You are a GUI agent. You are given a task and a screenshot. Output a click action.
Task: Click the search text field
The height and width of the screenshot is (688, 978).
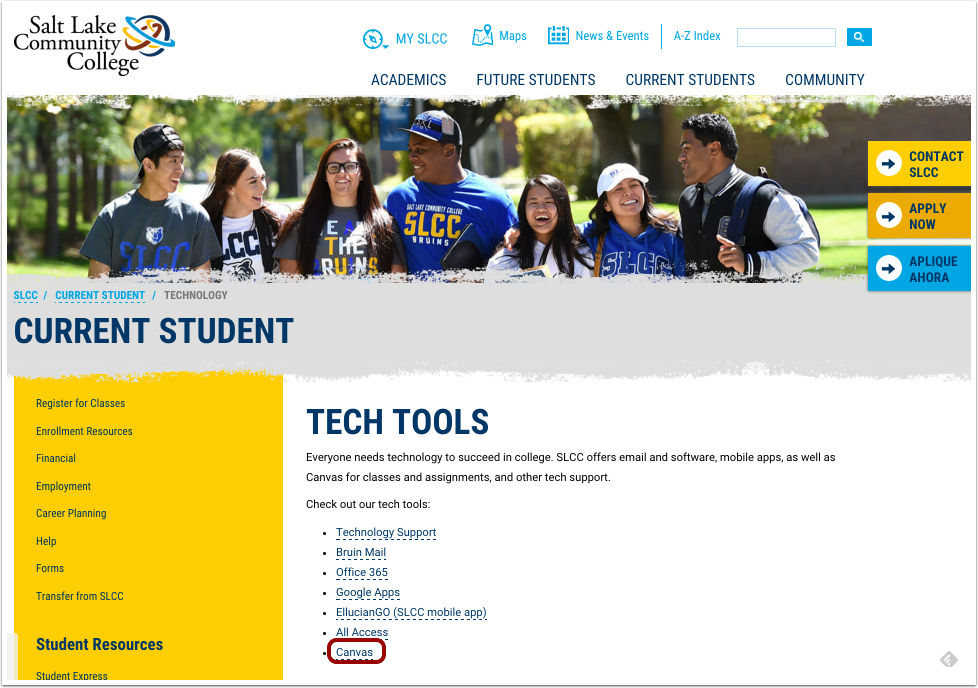tap(786, 38)
